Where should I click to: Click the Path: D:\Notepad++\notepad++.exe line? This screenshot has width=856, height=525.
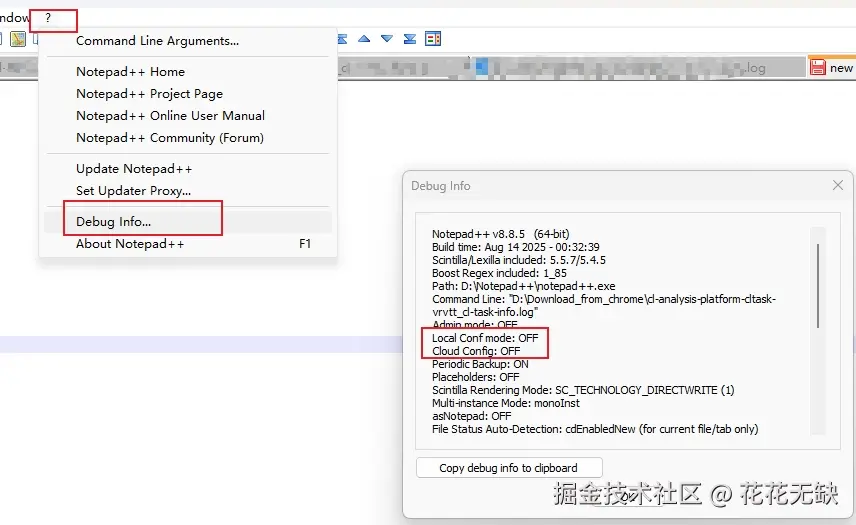[x=524, y=287]
